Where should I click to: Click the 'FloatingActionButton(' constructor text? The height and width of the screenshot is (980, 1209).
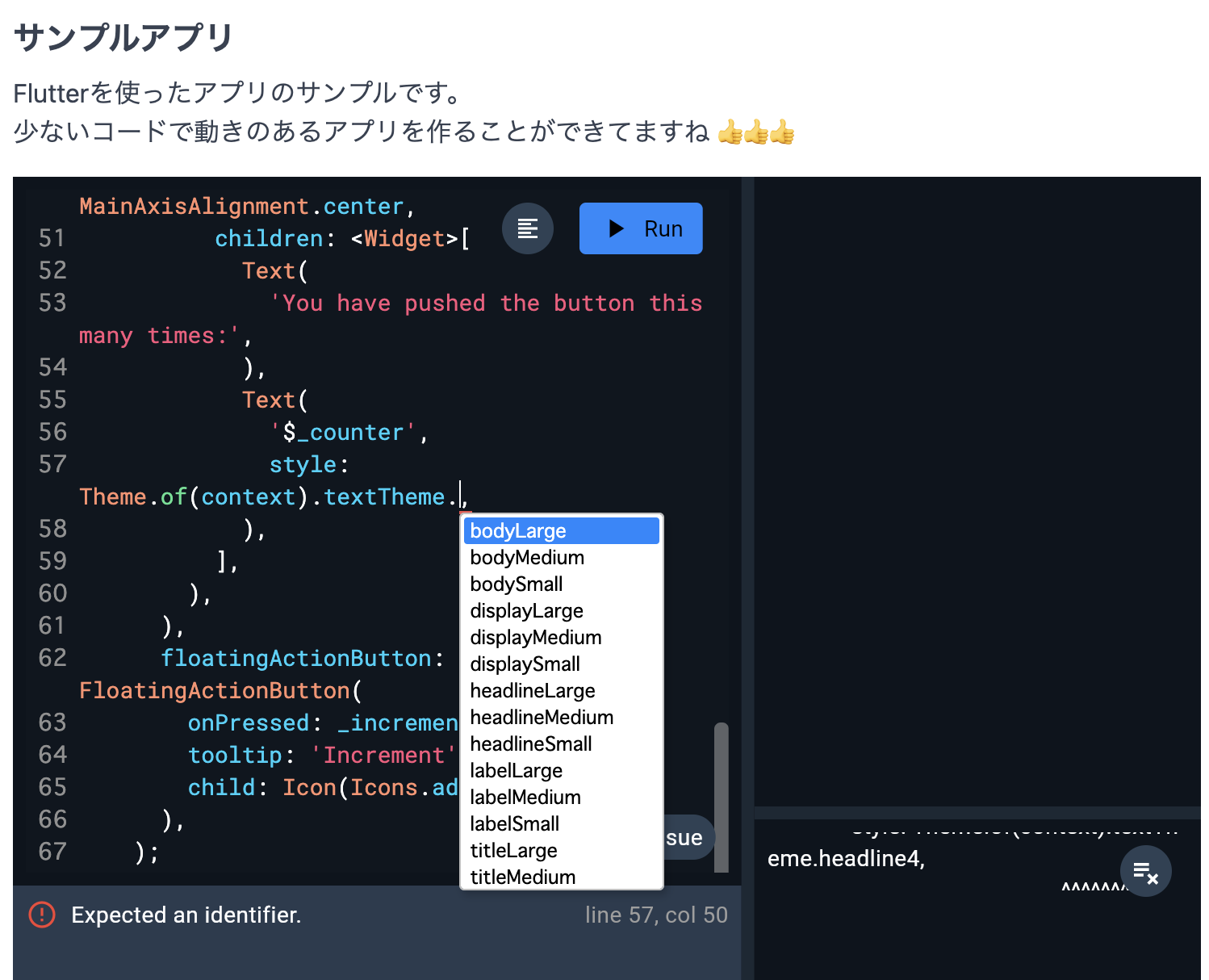pos(221,691)
